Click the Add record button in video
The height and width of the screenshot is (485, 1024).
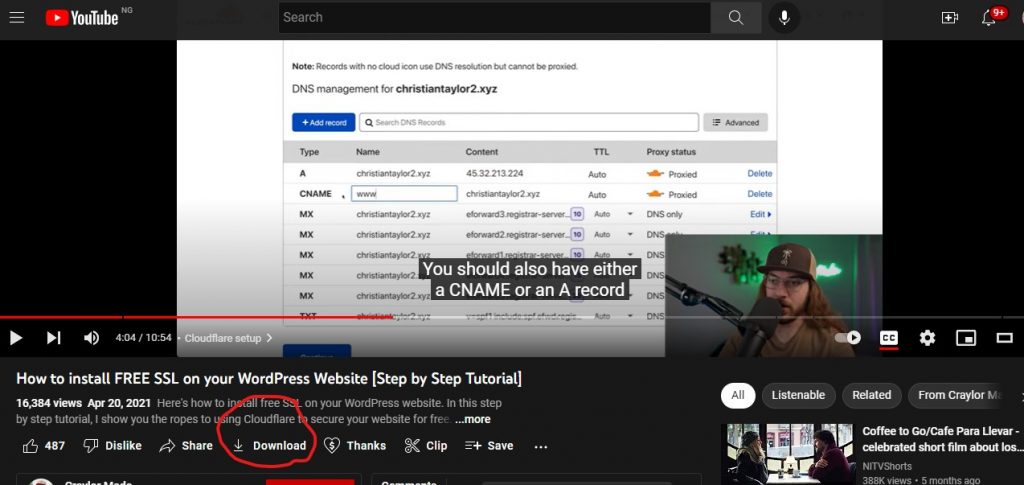323,122
